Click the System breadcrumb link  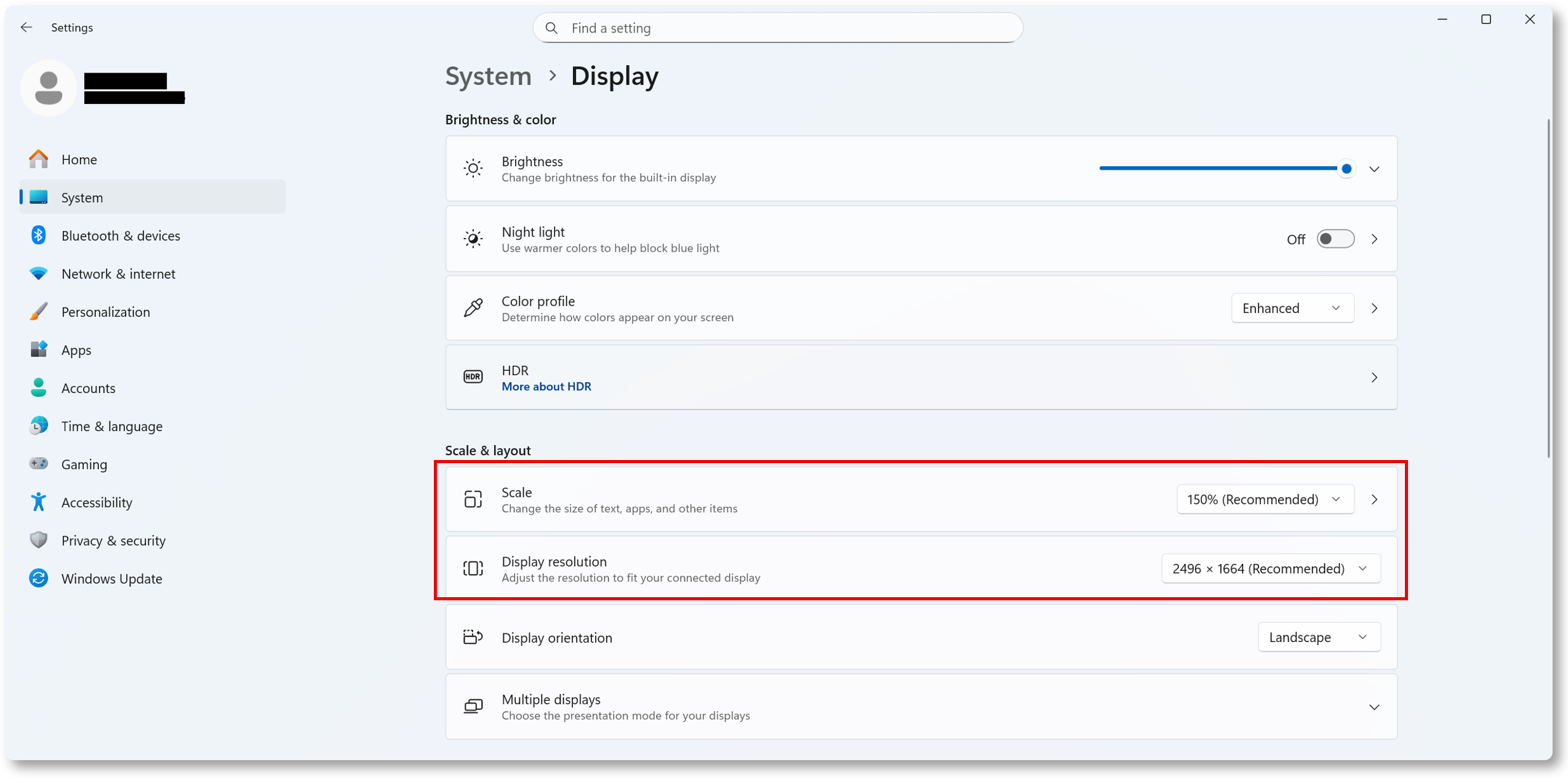[488, 76]
